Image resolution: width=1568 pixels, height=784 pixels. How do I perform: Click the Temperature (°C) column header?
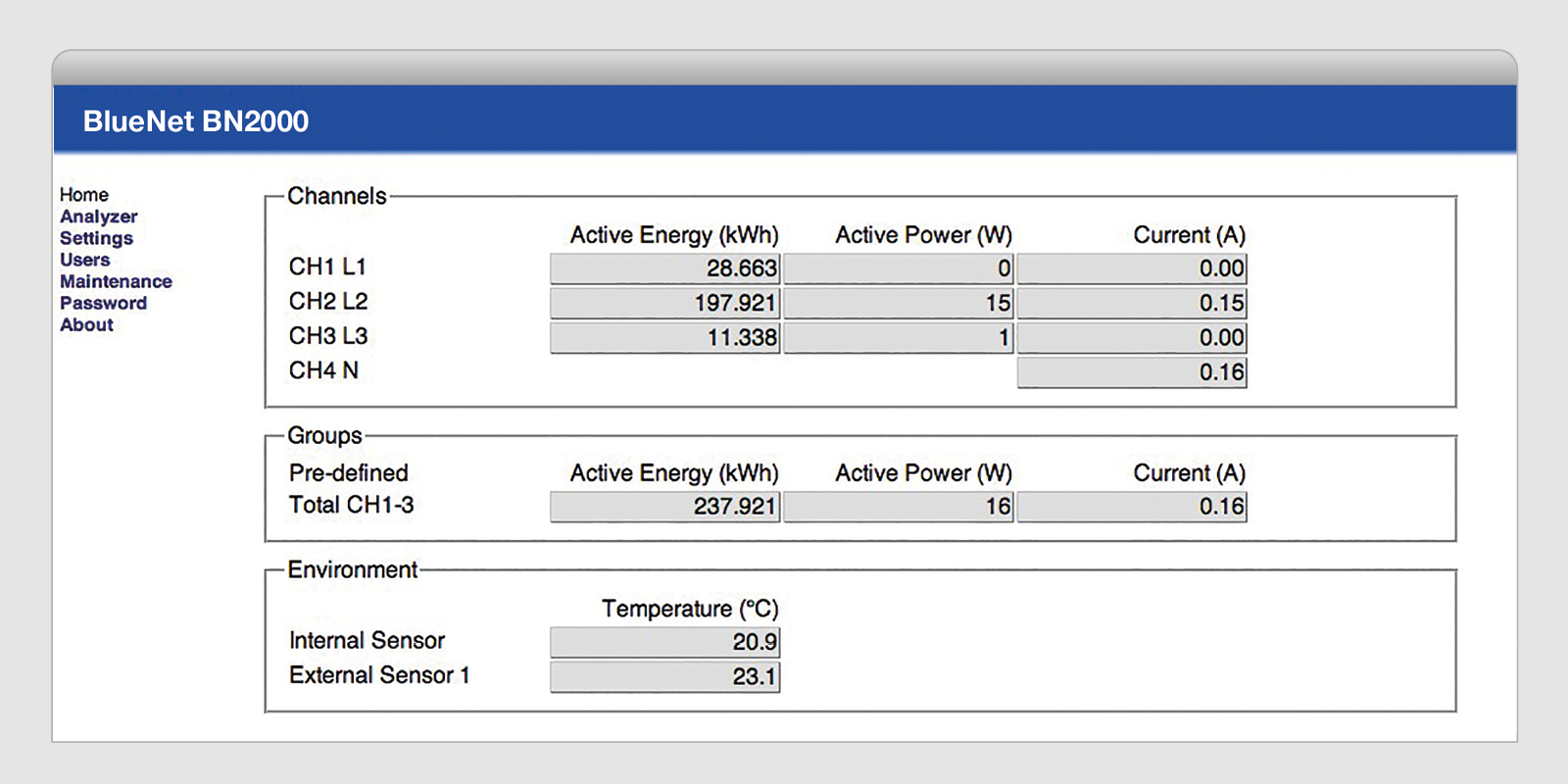click(690, 609)
